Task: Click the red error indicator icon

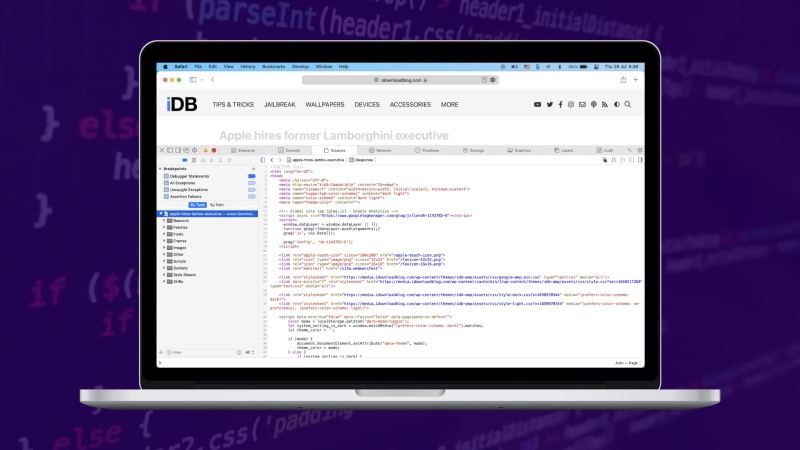Action: pyautogui.click(x=214, y=150)
